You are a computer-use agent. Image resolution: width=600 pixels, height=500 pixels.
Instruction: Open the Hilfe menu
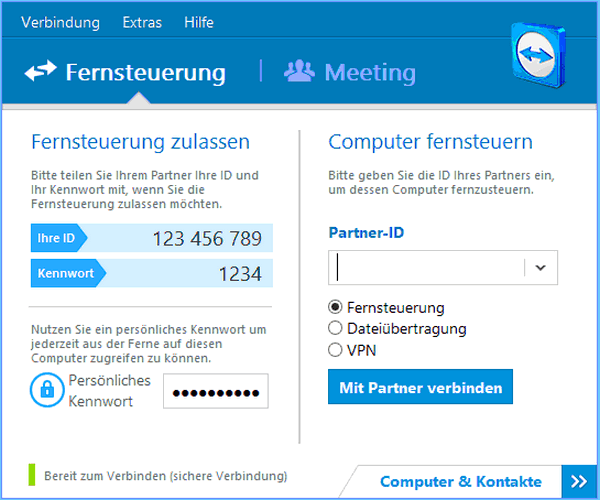pyautogui.click(x=199, y=22)
